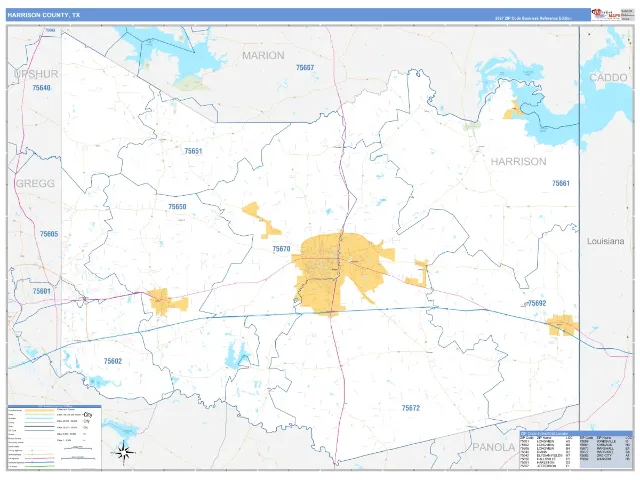Select ZIP code label 75667
The image size is (640, 480).
point(305,68)
